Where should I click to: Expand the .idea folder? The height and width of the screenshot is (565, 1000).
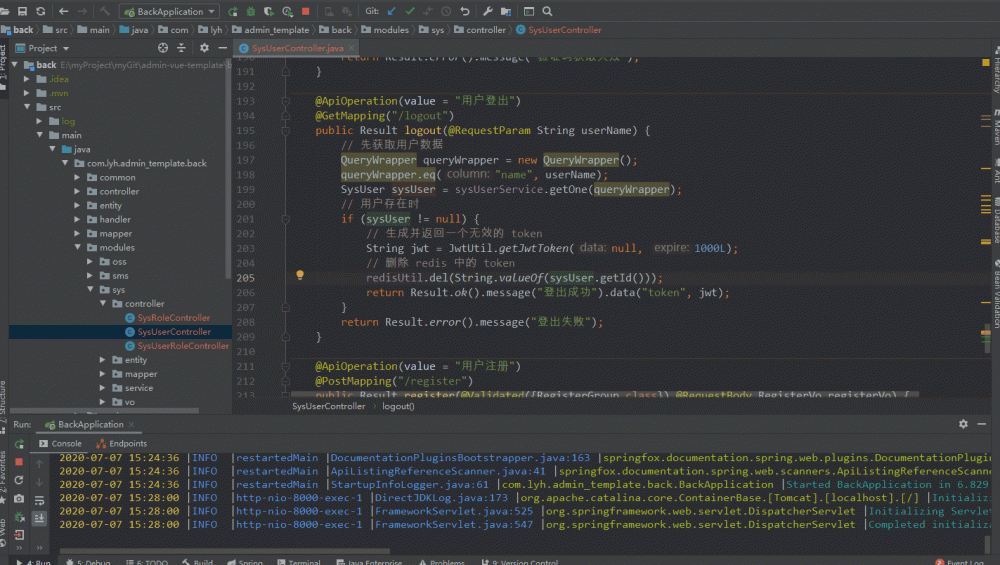[x=27, y=79]
